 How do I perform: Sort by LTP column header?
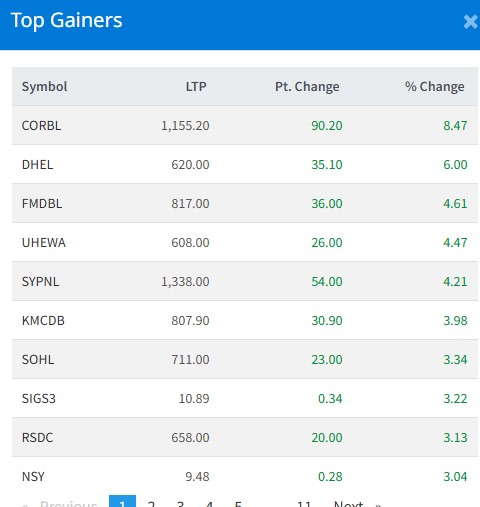[x=196, y=87]
